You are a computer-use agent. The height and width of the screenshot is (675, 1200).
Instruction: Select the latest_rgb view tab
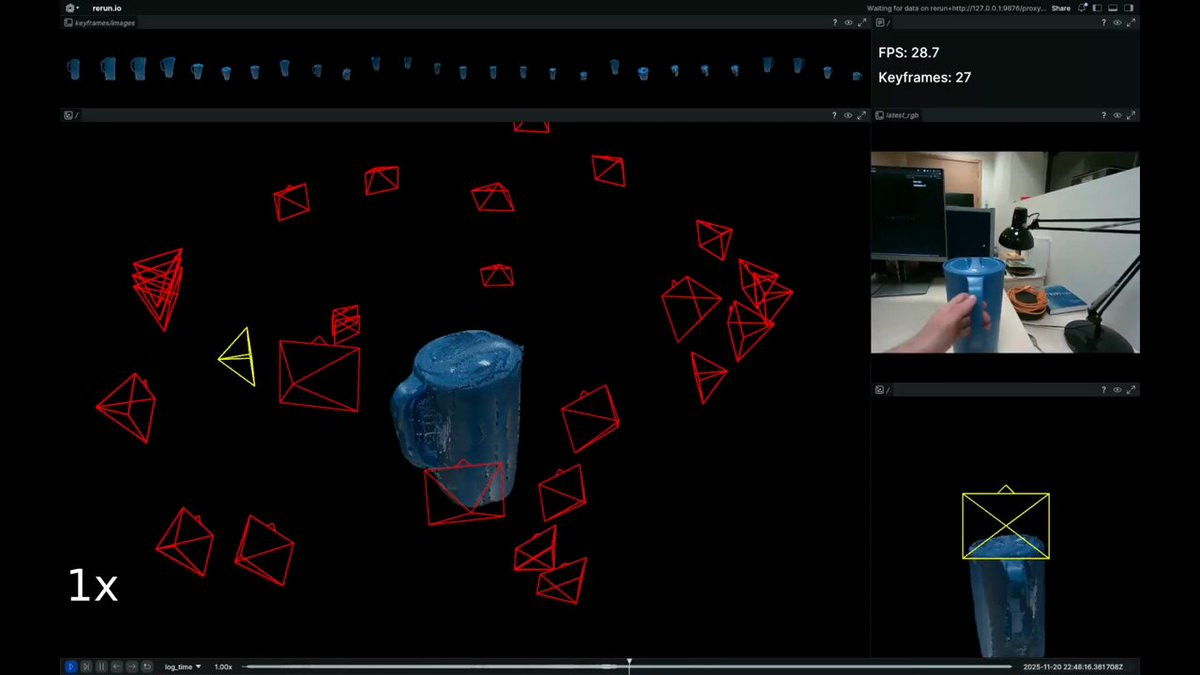pyautogui.click(x=897, y=115)
